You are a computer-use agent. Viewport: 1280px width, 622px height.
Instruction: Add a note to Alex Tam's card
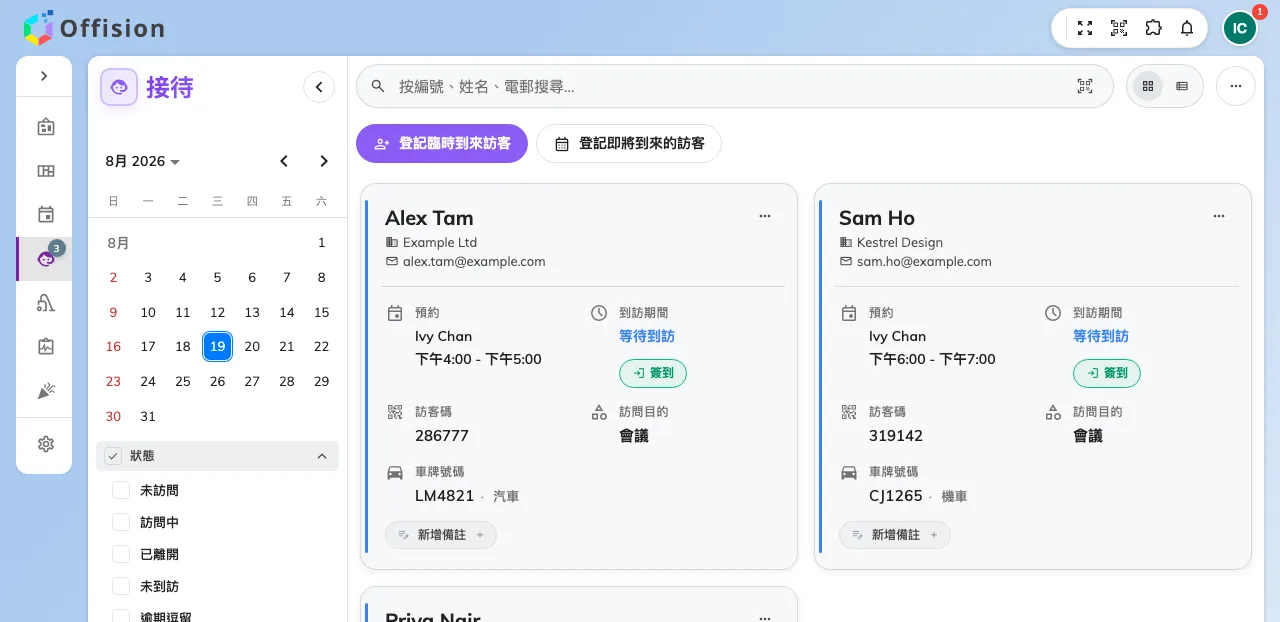[441, 535]
